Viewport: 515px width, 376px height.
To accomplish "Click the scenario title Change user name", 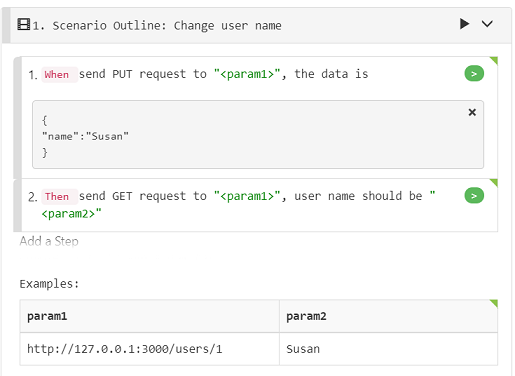I will tap(228, 26).
